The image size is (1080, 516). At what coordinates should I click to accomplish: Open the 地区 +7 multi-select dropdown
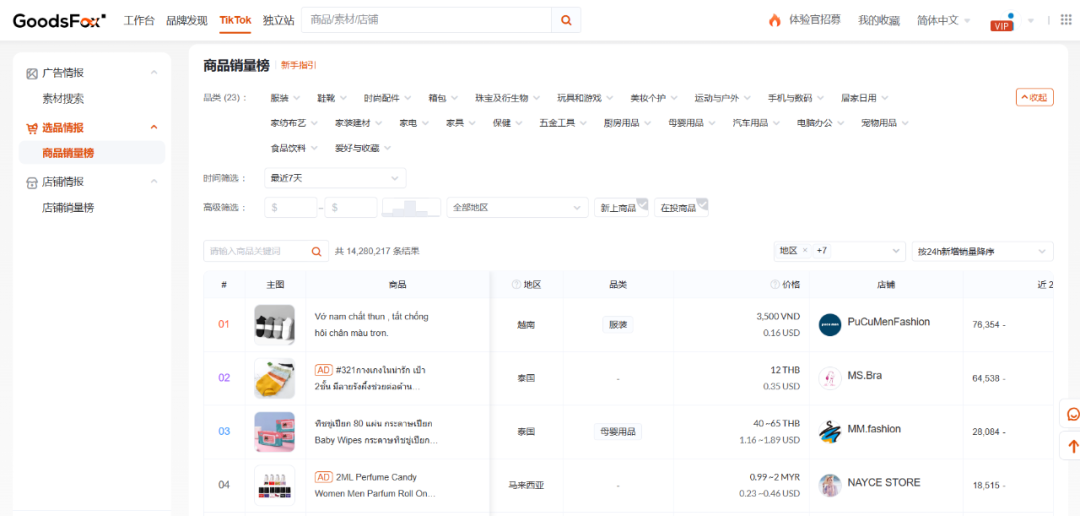[840, 251]
